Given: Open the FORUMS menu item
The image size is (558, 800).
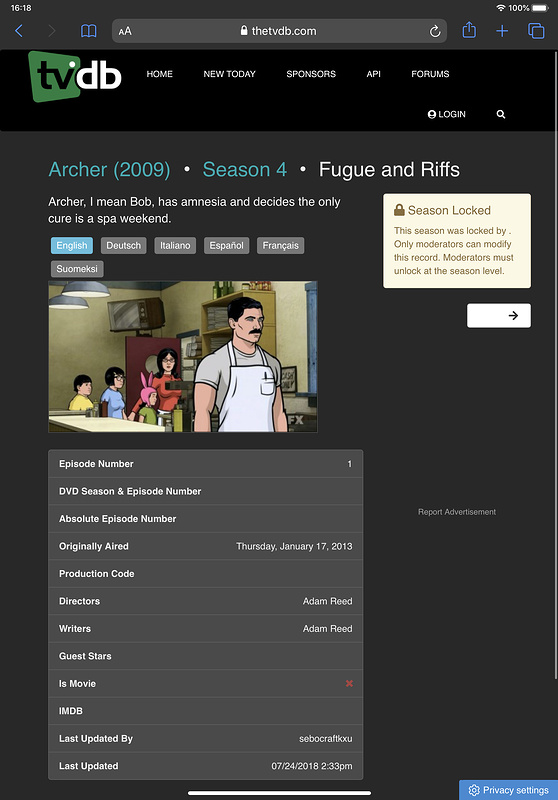Looking at the screenshot, I should coord(430,74).
